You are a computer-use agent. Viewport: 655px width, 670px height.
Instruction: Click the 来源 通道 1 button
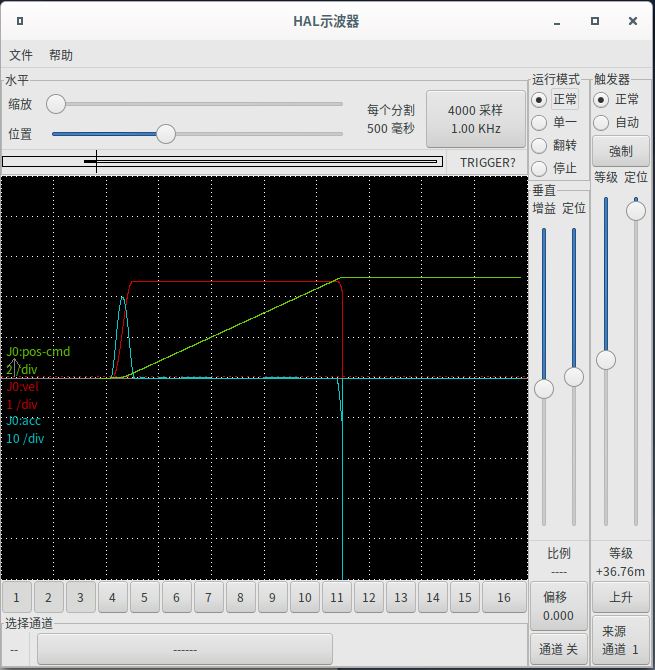621,640
